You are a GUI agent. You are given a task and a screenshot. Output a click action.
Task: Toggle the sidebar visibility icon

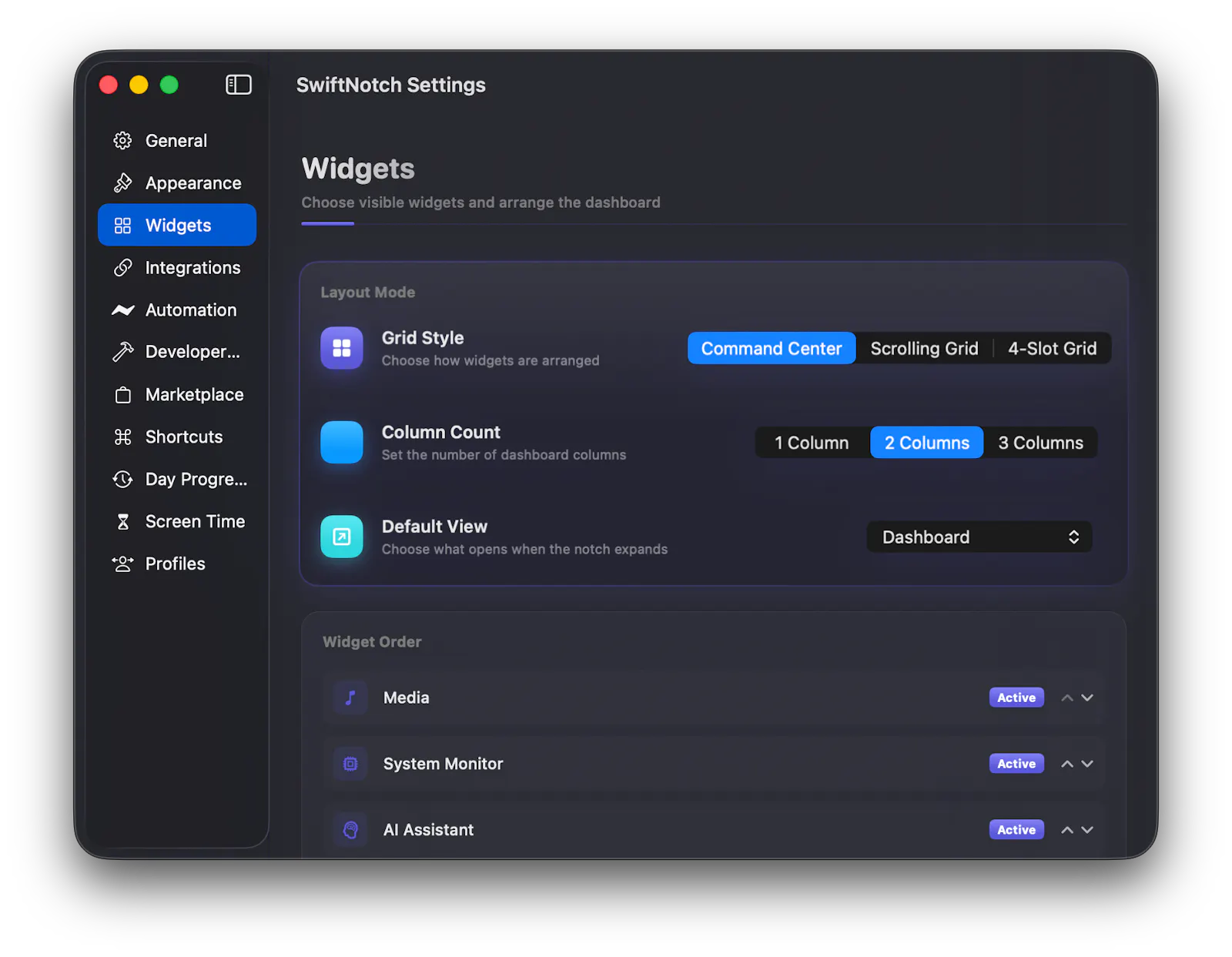[x=238, y=85]
